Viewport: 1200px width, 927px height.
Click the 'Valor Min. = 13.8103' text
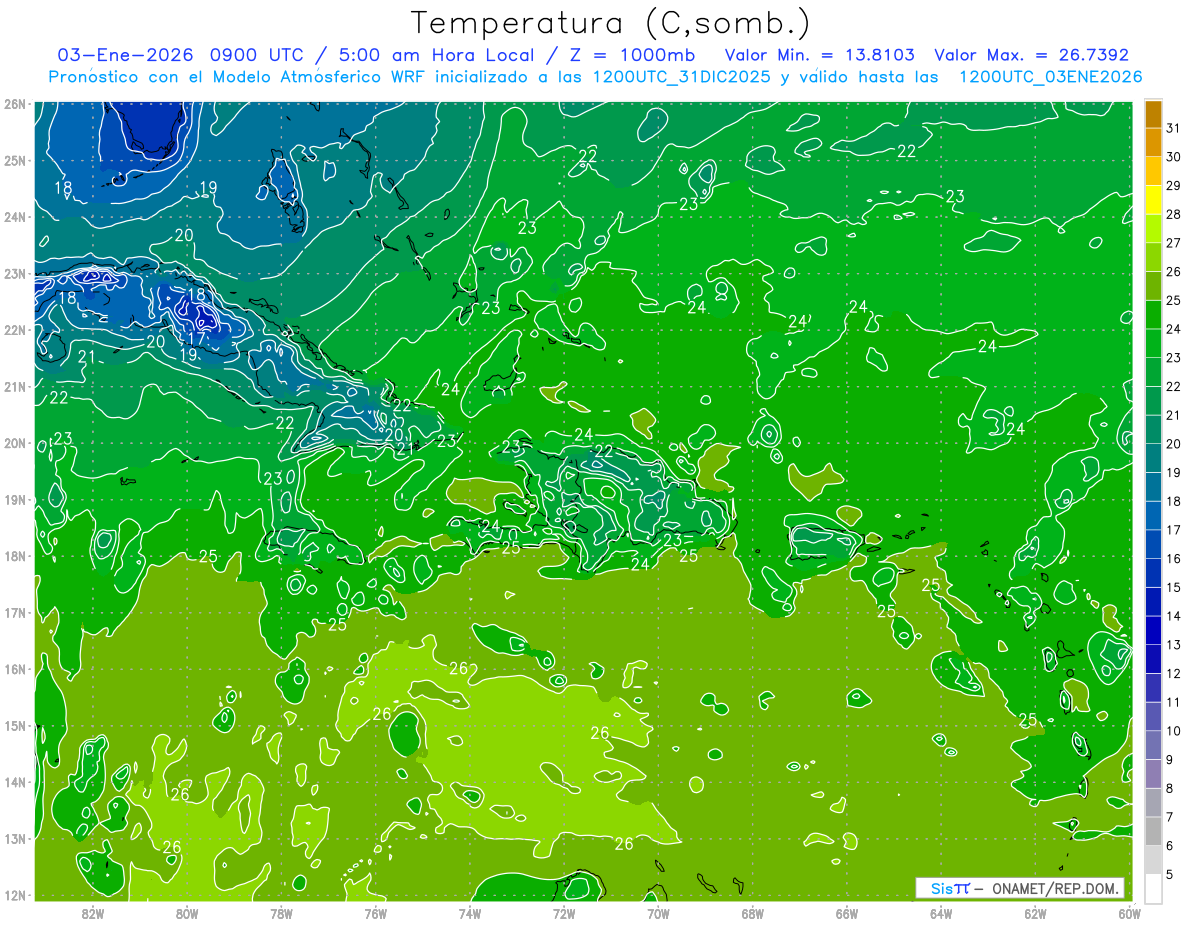821,55
